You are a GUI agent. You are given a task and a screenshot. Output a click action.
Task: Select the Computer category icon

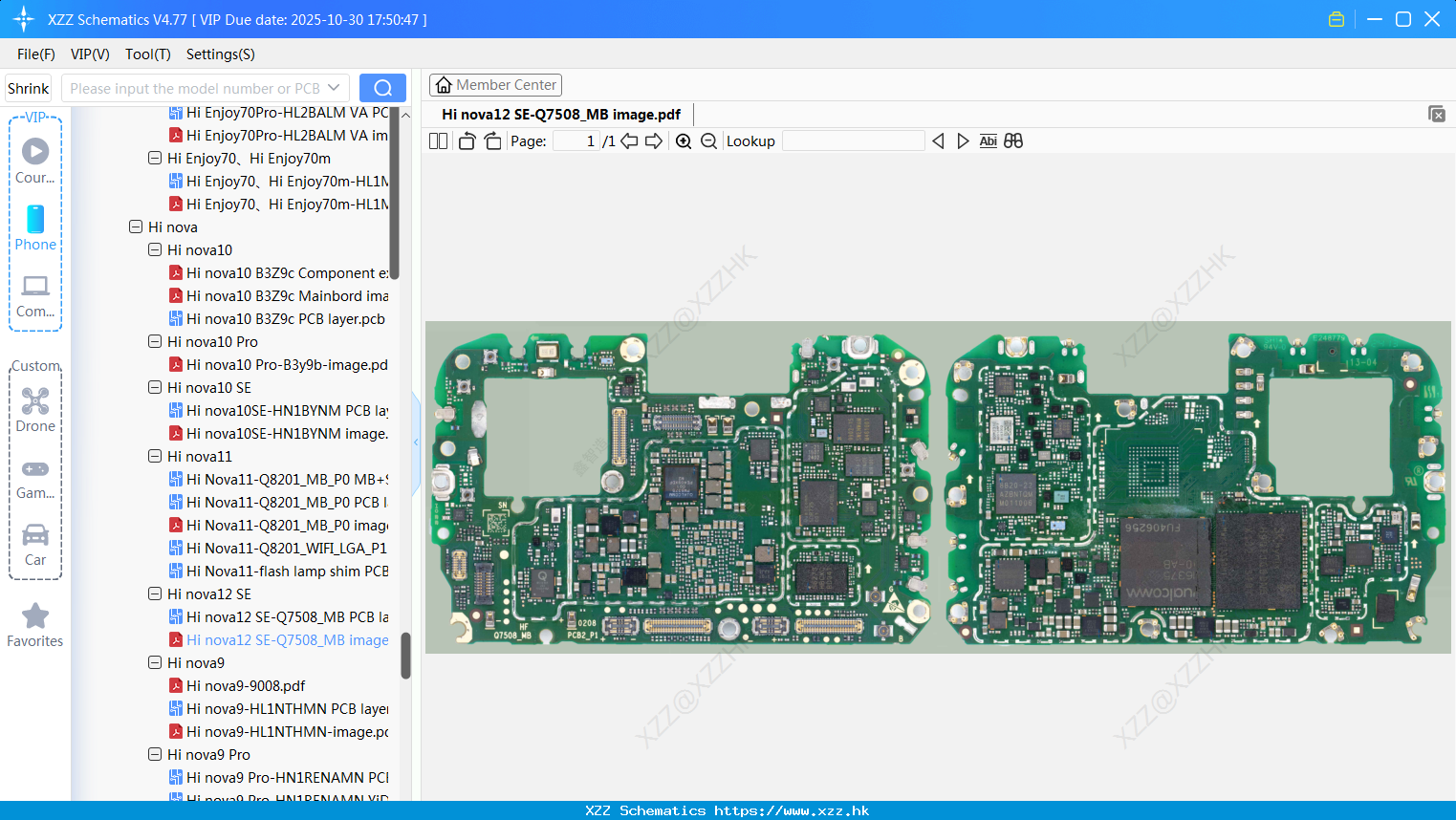pos(35,295)
